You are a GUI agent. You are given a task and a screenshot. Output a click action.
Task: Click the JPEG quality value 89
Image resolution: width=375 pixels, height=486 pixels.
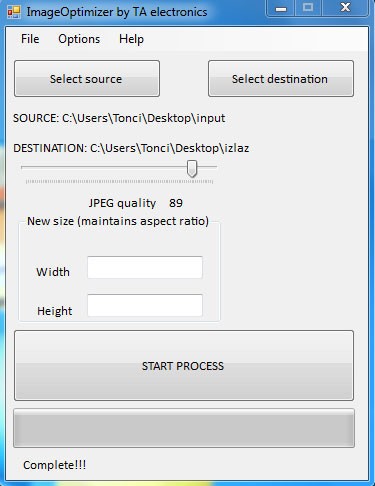click(x=176, y=203)
